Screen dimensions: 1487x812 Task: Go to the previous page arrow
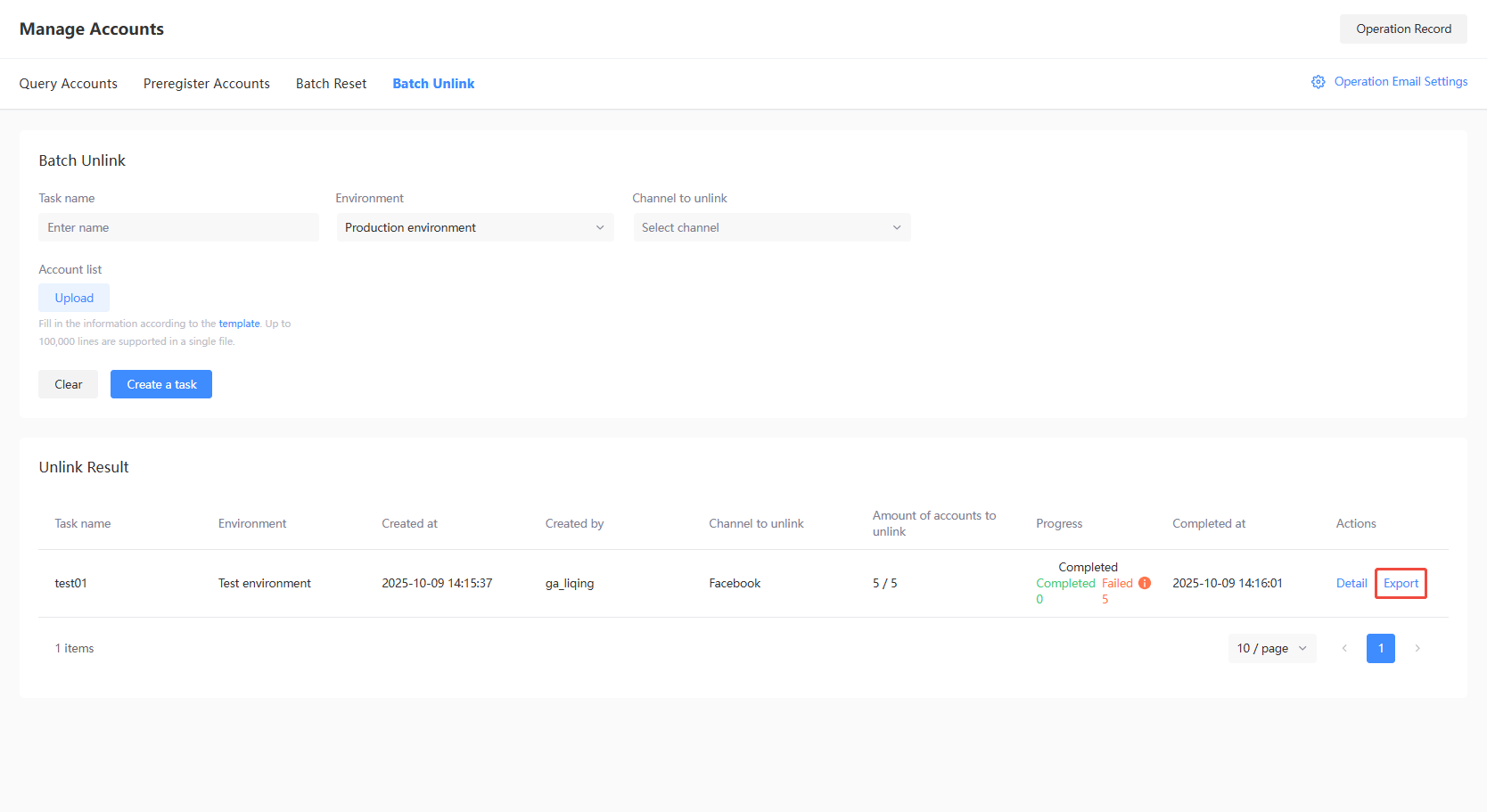(1344, 648)
